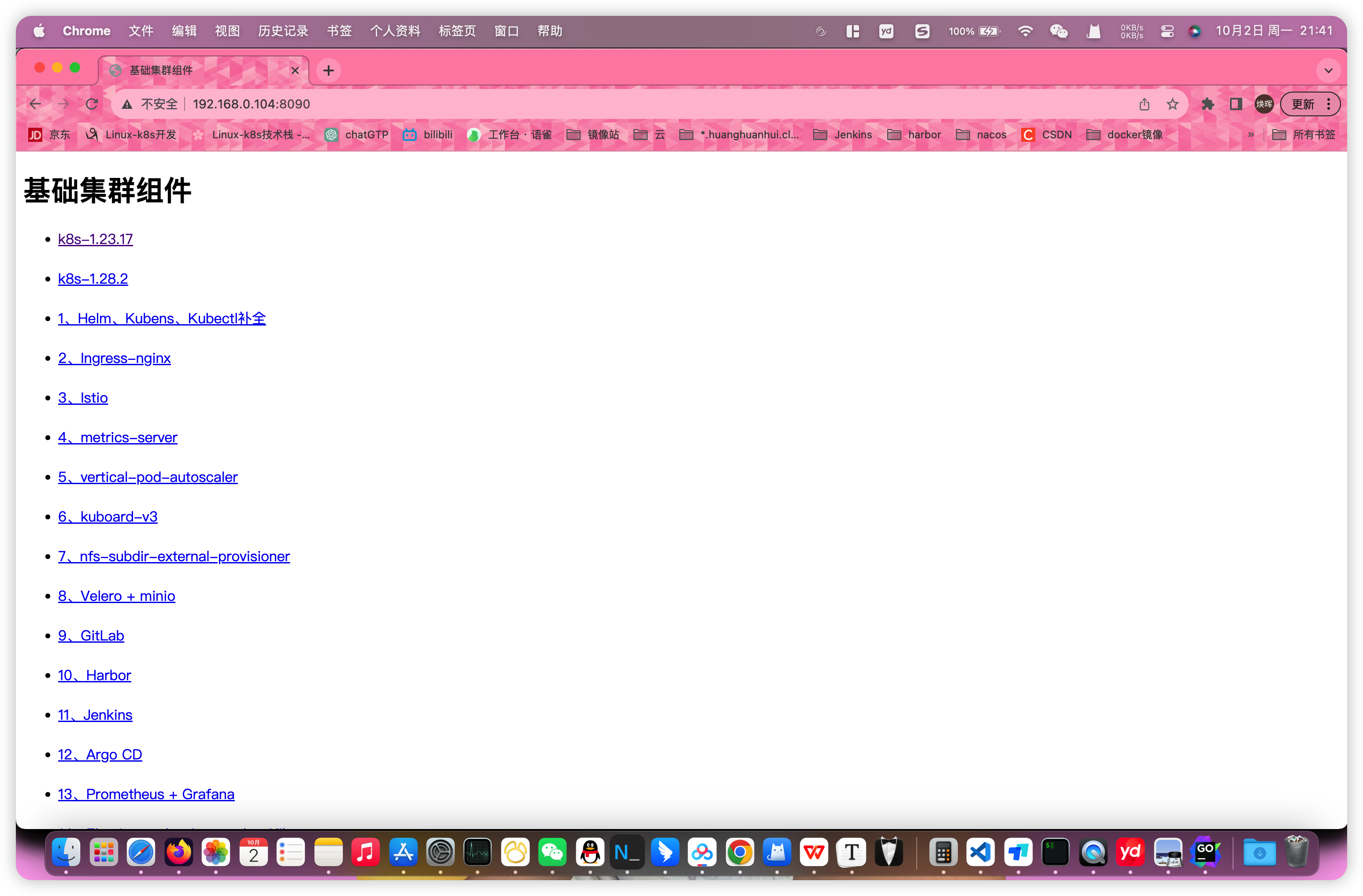
Task: Open the Jenkins bookmark folder
Action: pyautogui.click(x=842, y=135)
